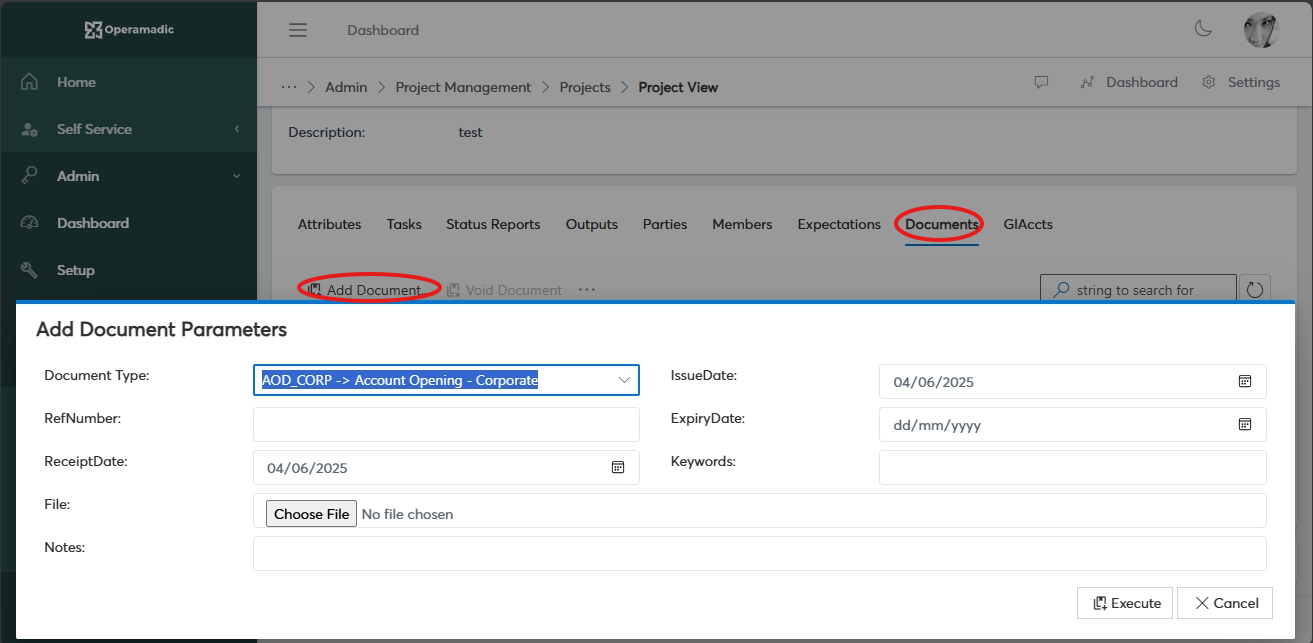Switch to the Outputs tab
Screen dimensions: 1313x643
[x=592, y=224]
